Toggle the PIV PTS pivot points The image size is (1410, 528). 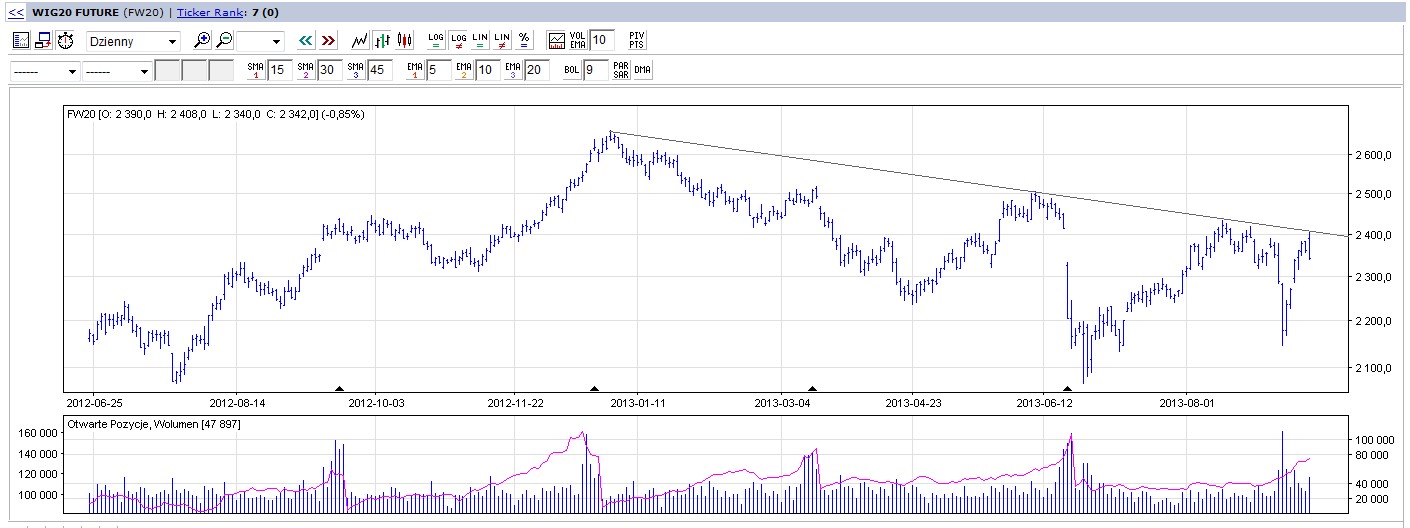coord(637,41)
